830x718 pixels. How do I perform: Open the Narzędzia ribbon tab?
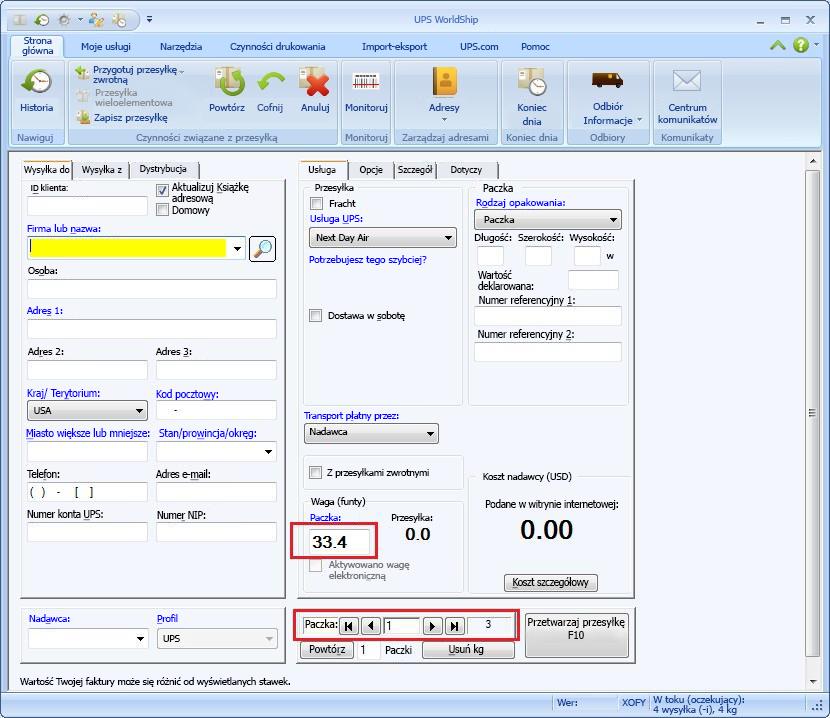point(181,47)
